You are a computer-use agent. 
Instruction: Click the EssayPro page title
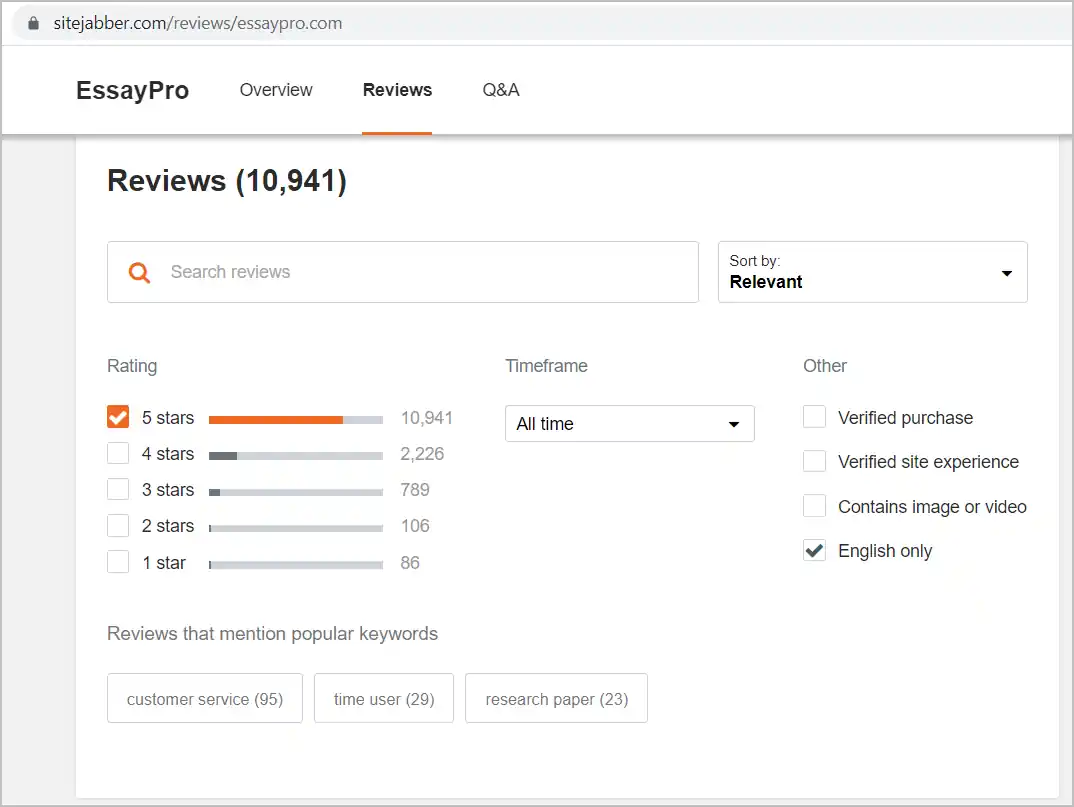(132, 90)
